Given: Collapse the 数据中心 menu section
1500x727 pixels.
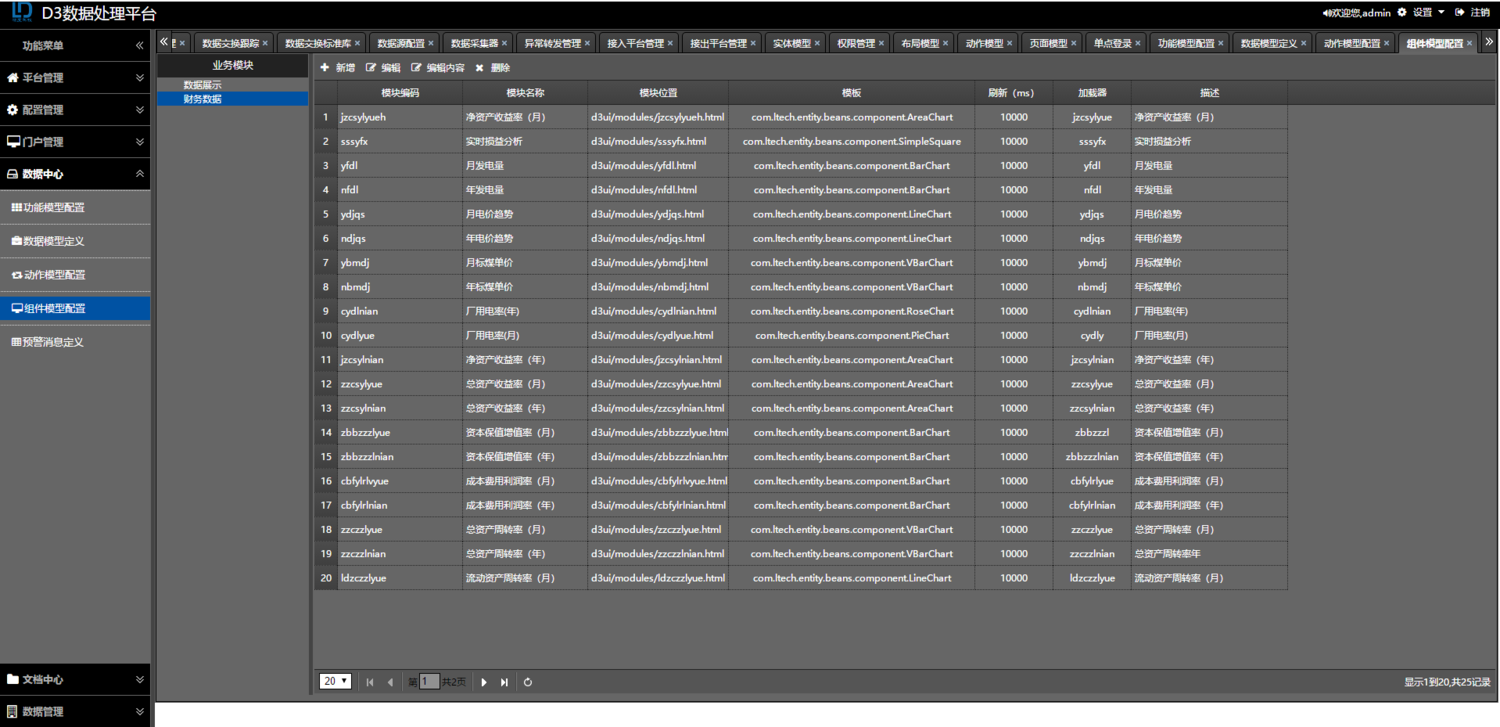Looking at the screenshot, I should click(140, 174).
